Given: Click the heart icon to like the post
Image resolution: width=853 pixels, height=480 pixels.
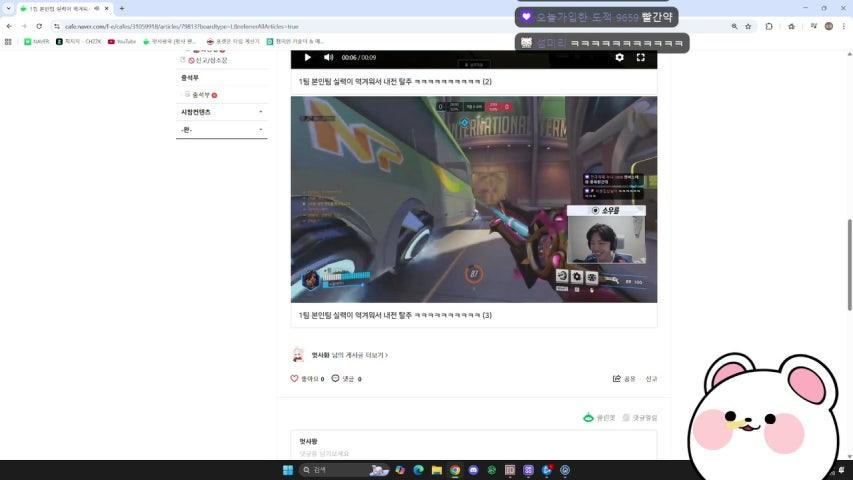Looking at the screenshot, I should coord(295,379).
